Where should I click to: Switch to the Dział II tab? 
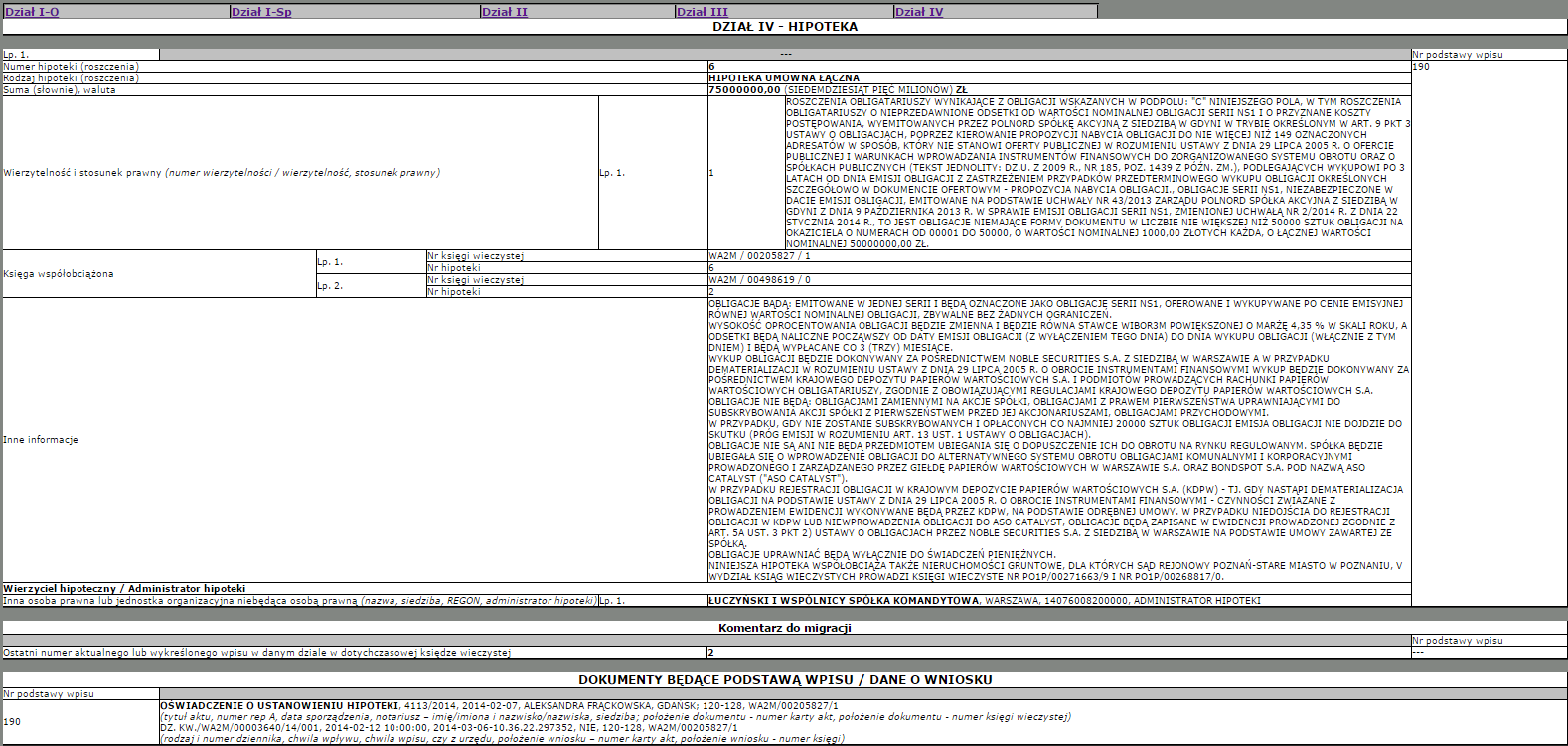pyautogui.click(x=505, y=12)
